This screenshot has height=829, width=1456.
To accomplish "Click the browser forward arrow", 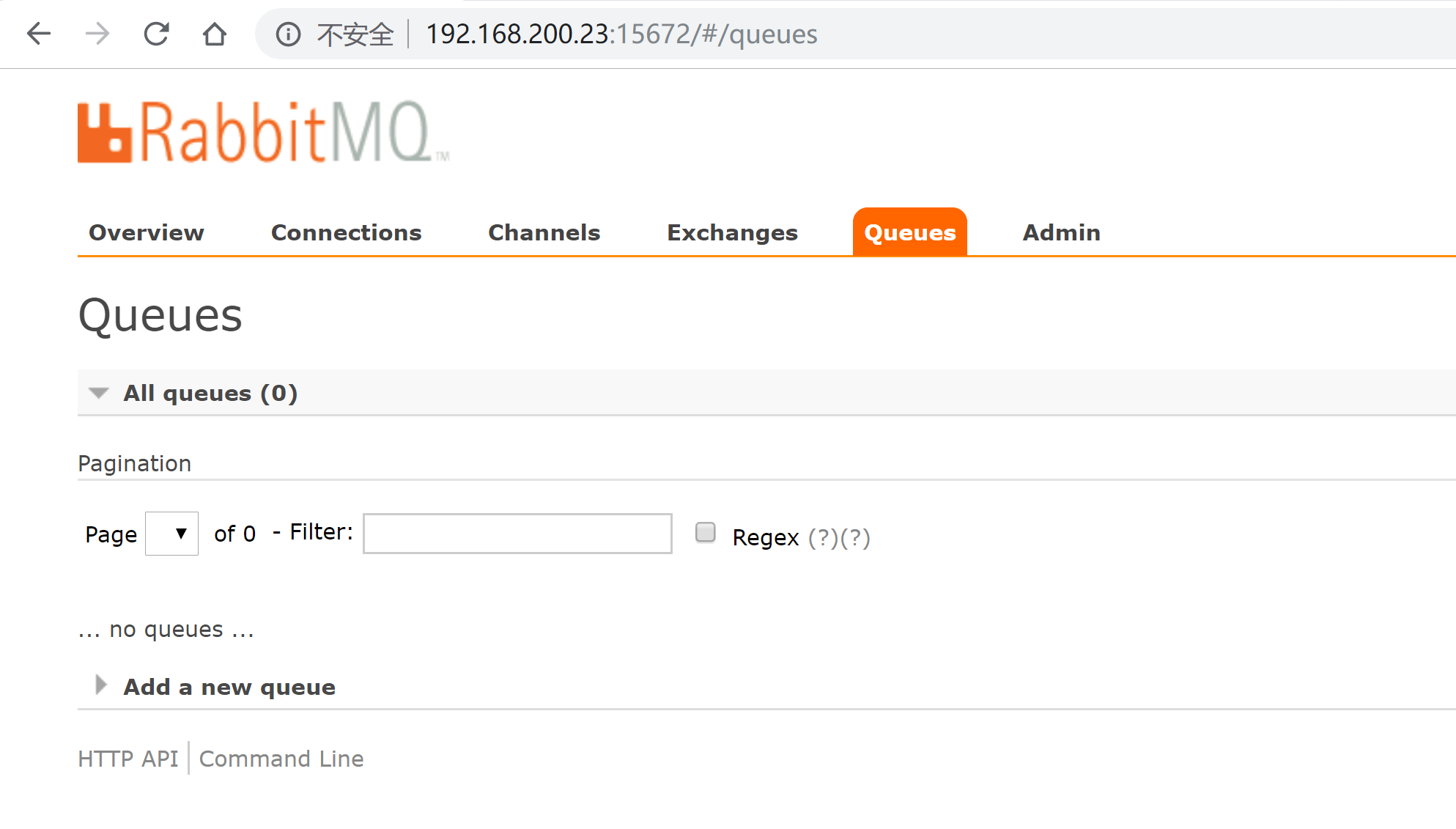I will (97, 34).
